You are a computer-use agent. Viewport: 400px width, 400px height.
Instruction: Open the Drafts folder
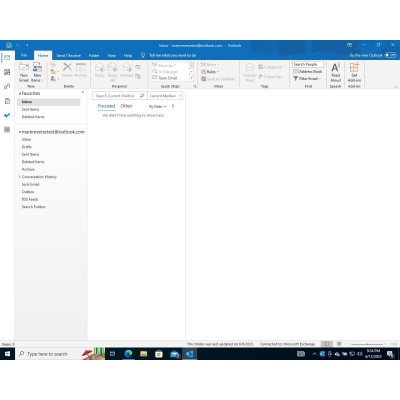pos(27,147)
